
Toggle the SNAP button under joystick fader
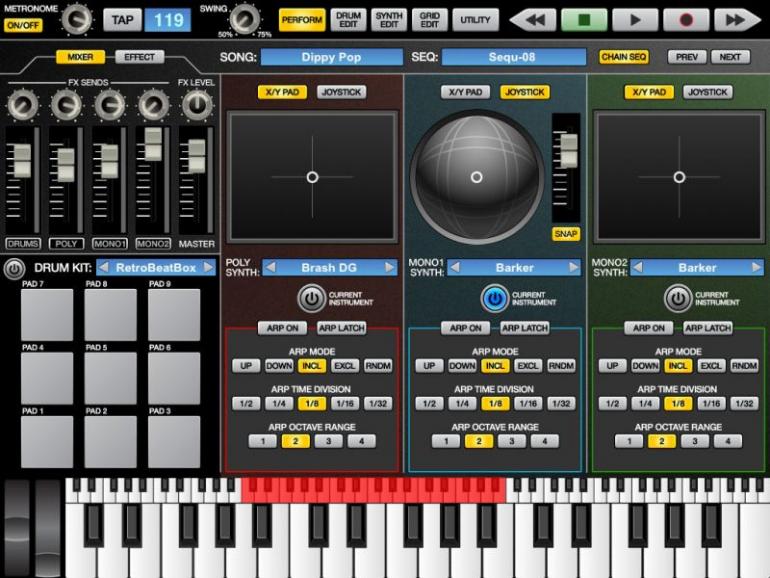coord(566,234)
